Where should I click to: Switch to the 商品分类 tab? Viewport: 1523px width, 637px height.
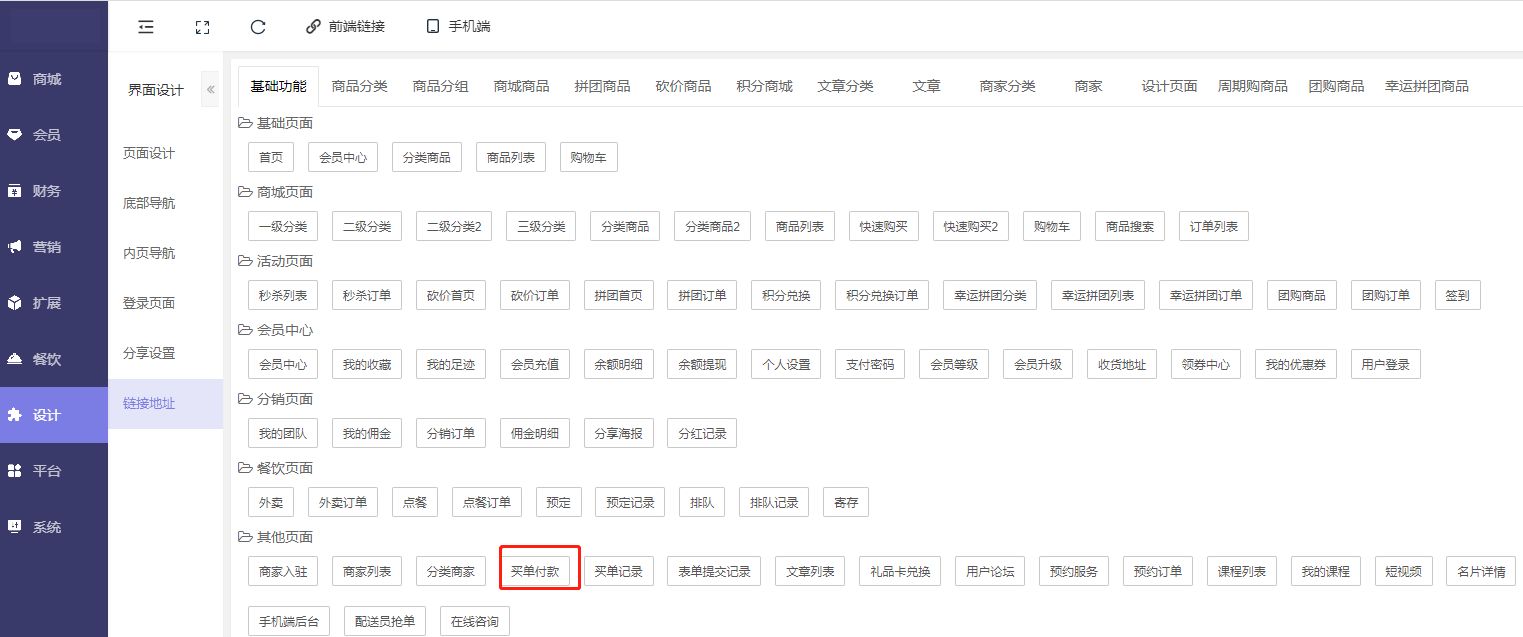pos(359,86)
